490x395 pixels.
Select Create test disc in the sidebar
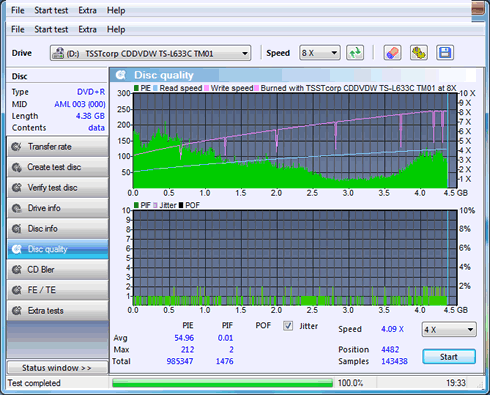click(x=57, y=167)
